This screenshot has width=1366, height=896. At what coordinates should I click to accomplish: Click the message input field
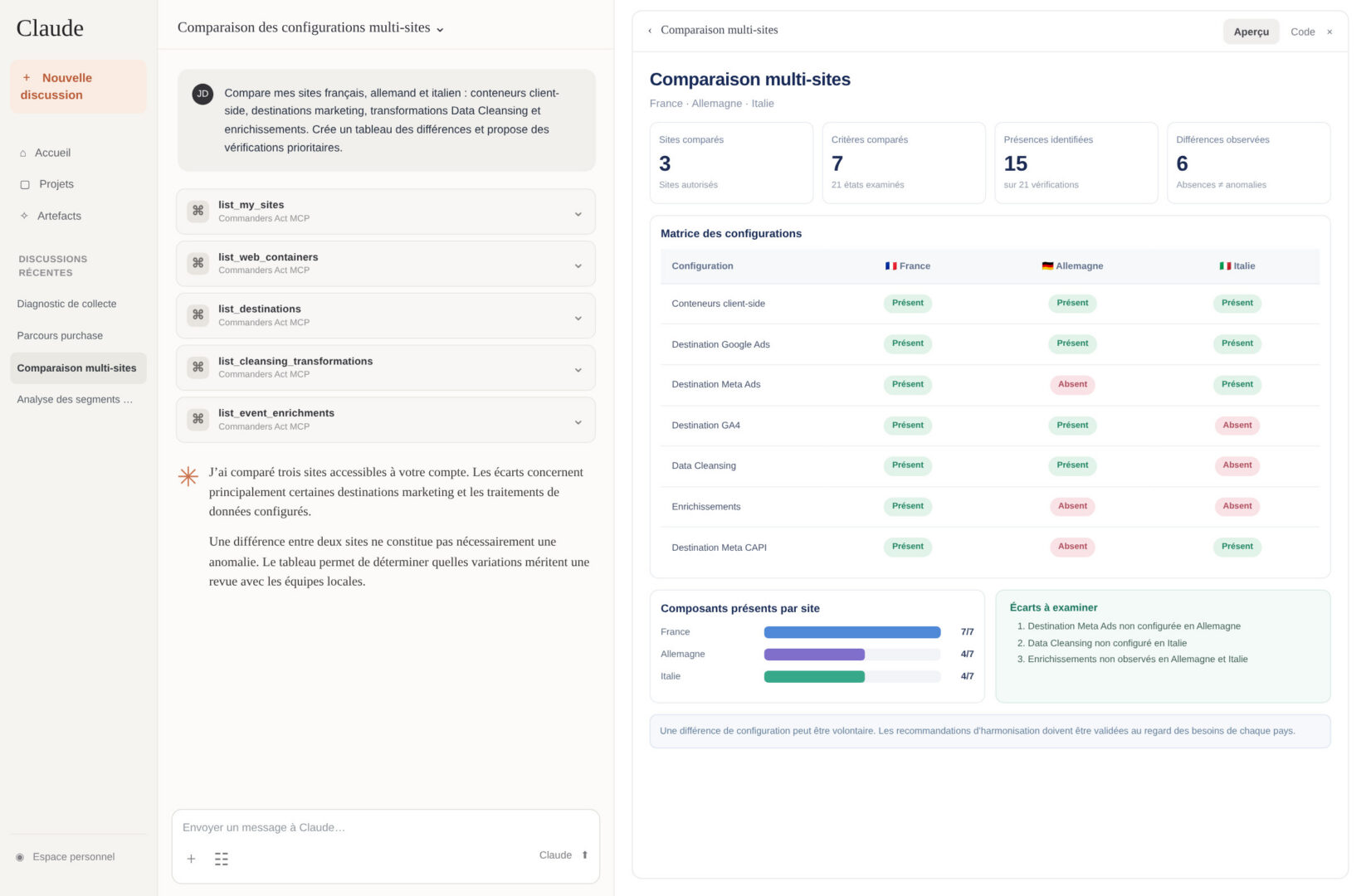385,828
